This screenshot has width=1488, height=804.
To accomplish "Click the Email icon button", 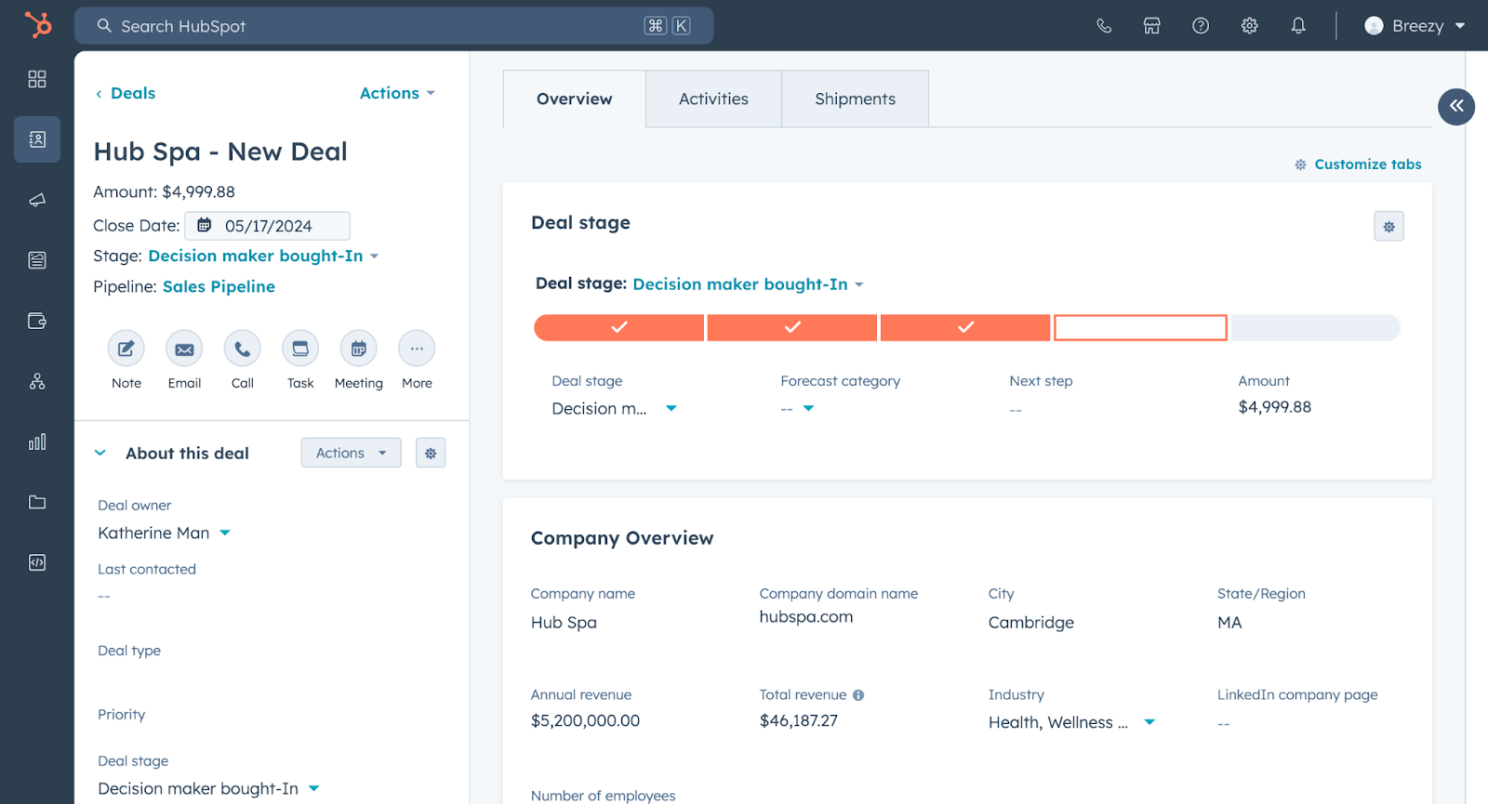I will click(184, 349).
